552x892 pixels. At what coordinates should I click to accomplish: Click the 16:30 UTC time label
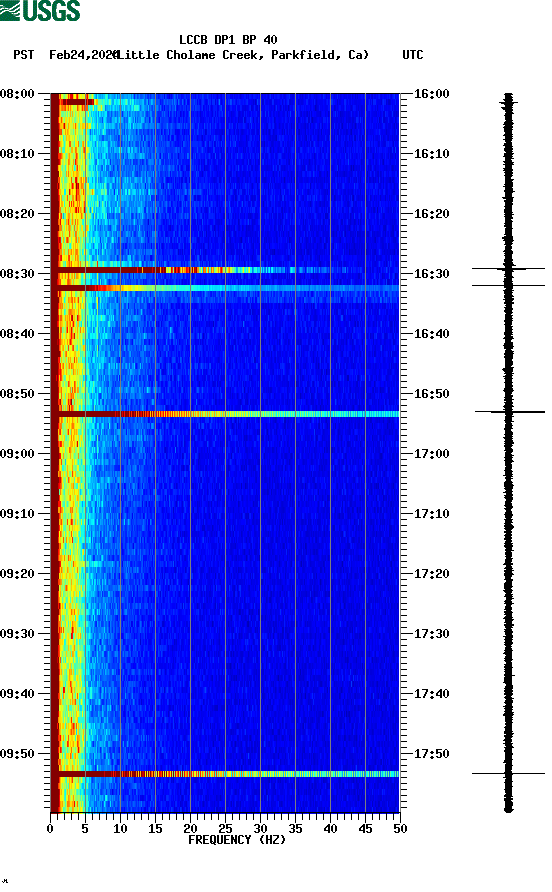(x=431, y=274)
